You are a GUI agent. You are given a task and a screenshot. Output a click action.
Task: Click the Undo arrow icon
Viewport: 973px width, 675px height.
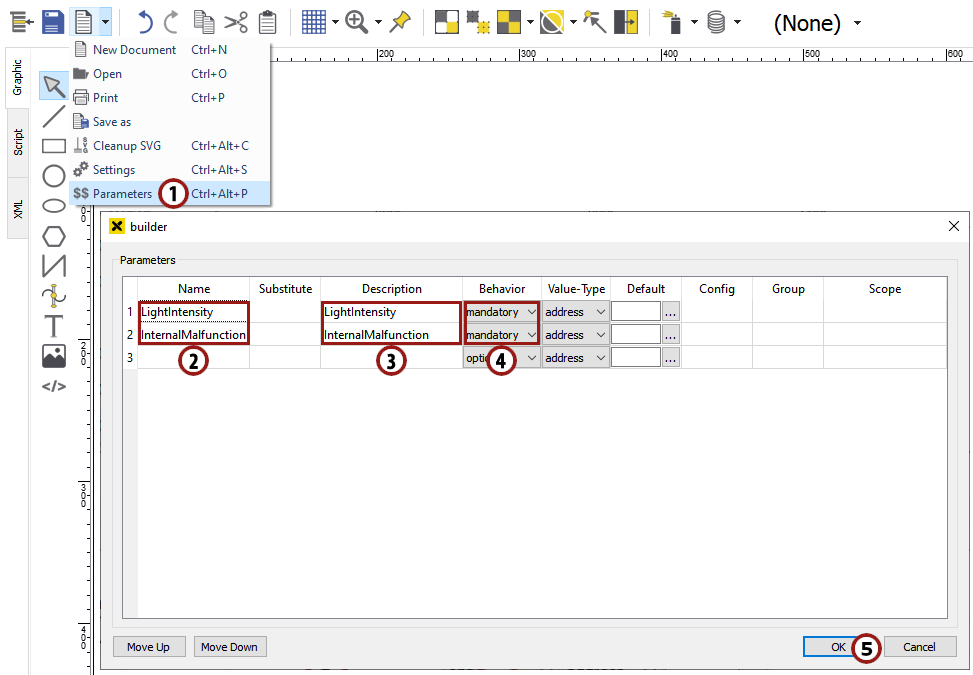point(145,22)
